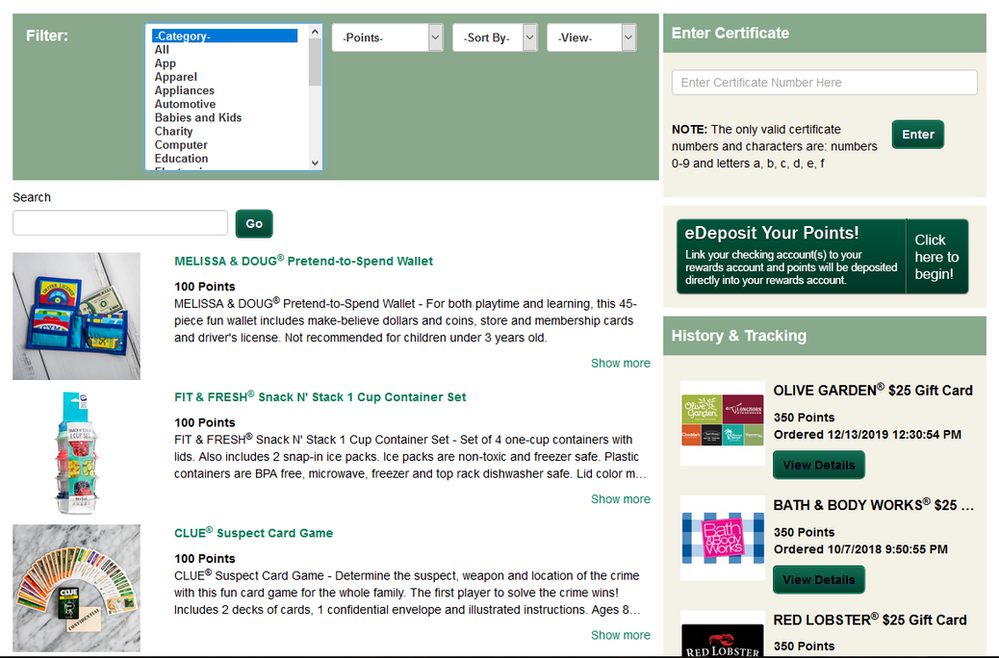
Task: Open the View dropdown
Action: [591, 38]
